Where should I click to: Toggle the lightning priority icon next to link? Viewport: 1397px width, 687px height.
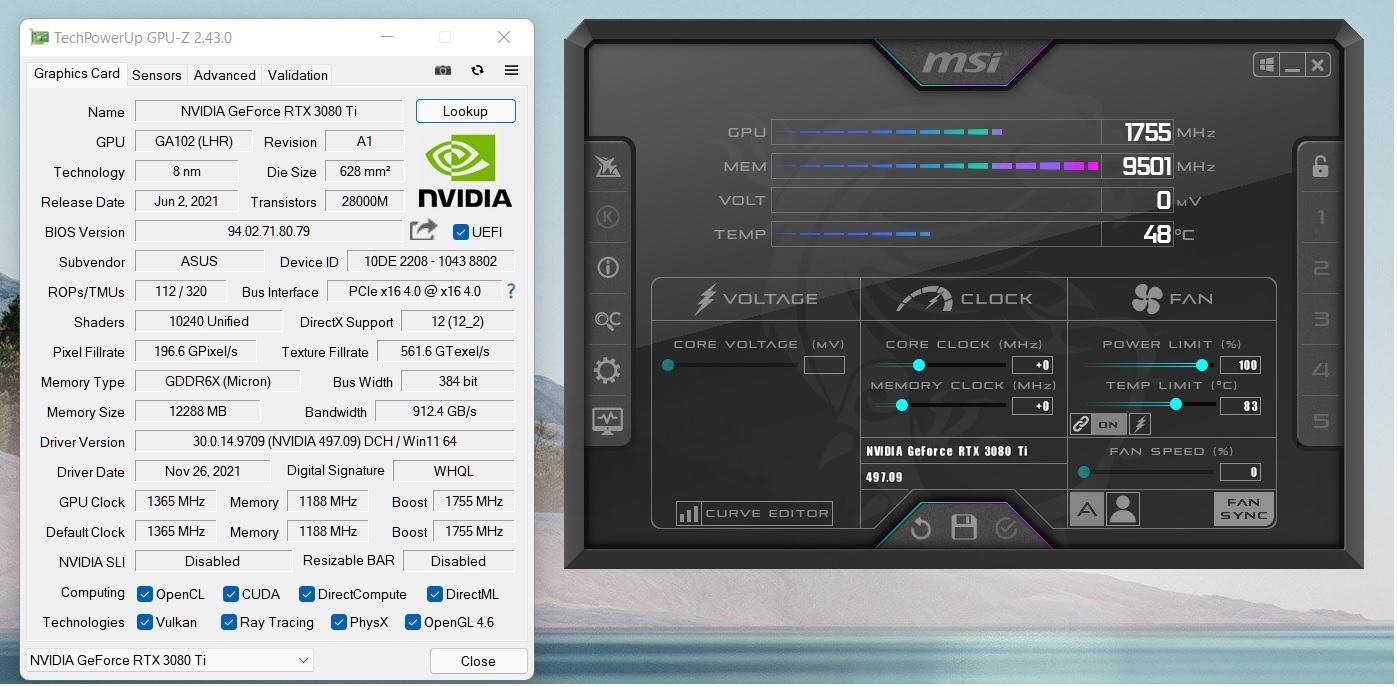[x=1140, y=424]
